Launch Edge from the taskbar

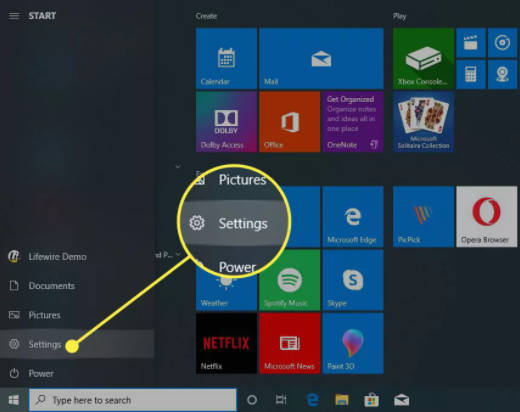(312, 400)
